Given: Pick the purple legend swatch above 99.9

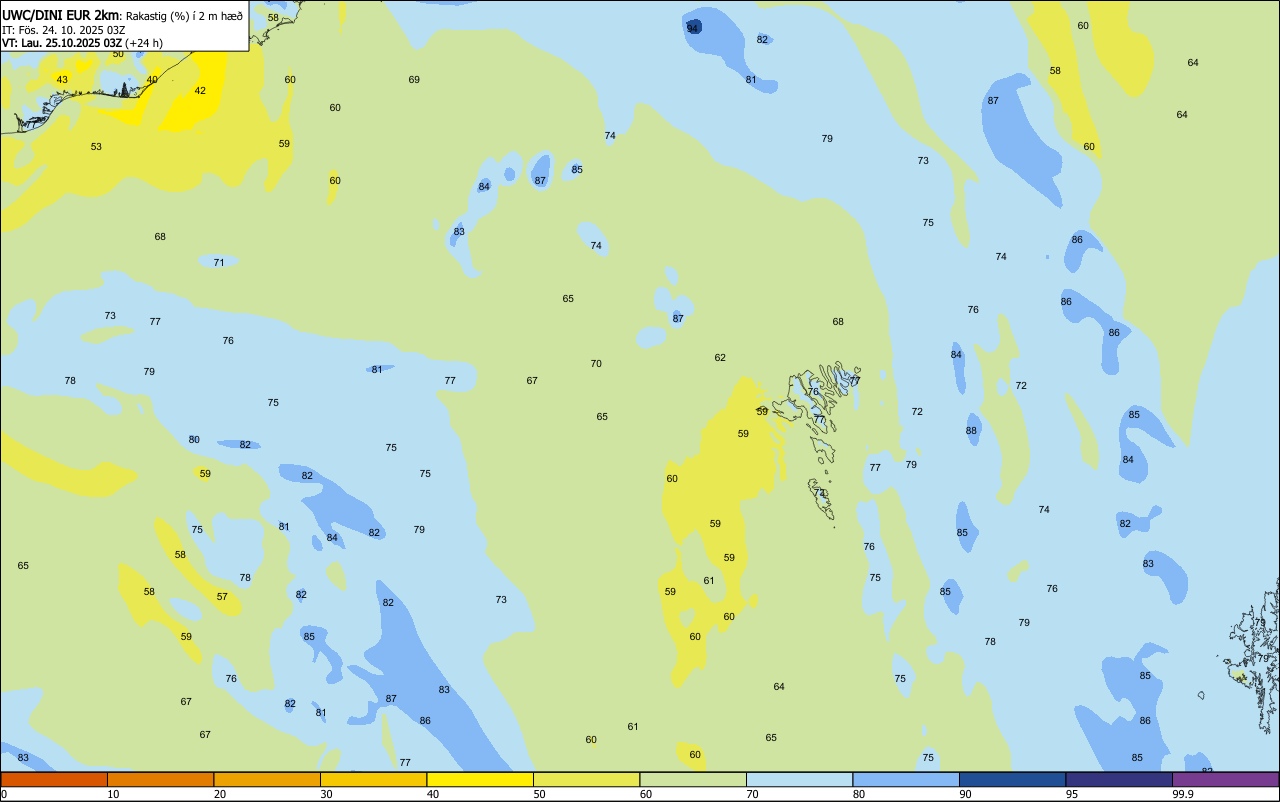Looking at the screenshot, I should click(x=1225, y=779).
